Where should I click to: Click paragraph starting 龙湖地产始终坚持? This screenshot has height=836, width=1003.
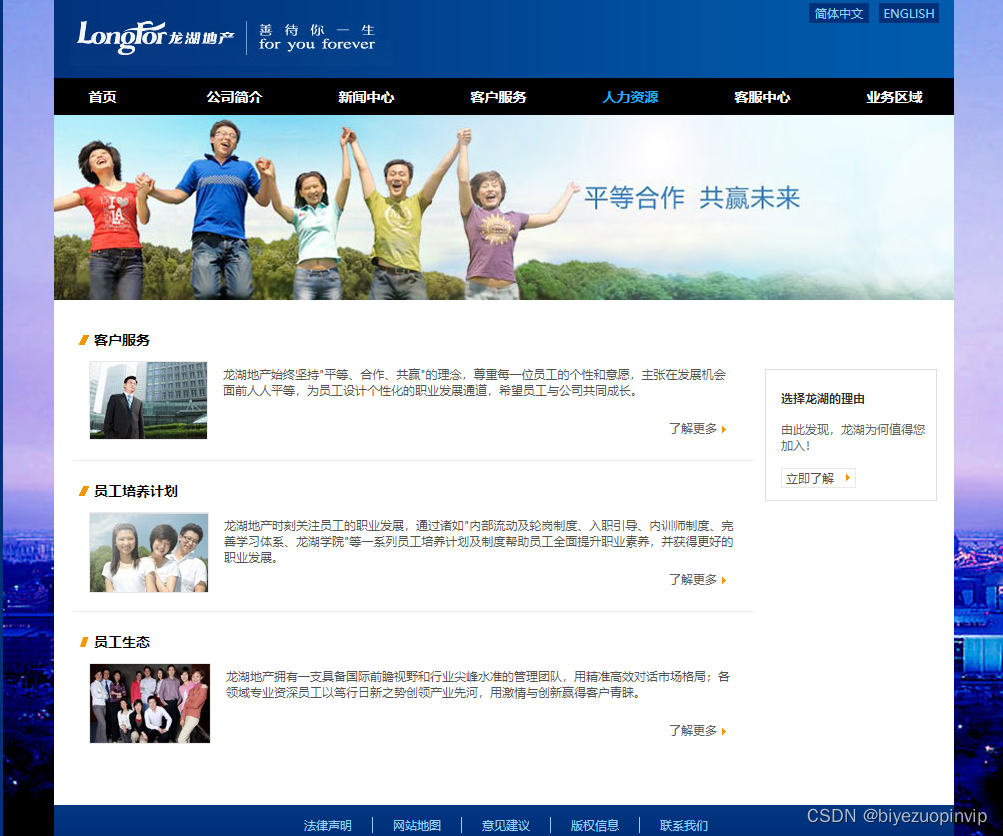coord(475,383)
